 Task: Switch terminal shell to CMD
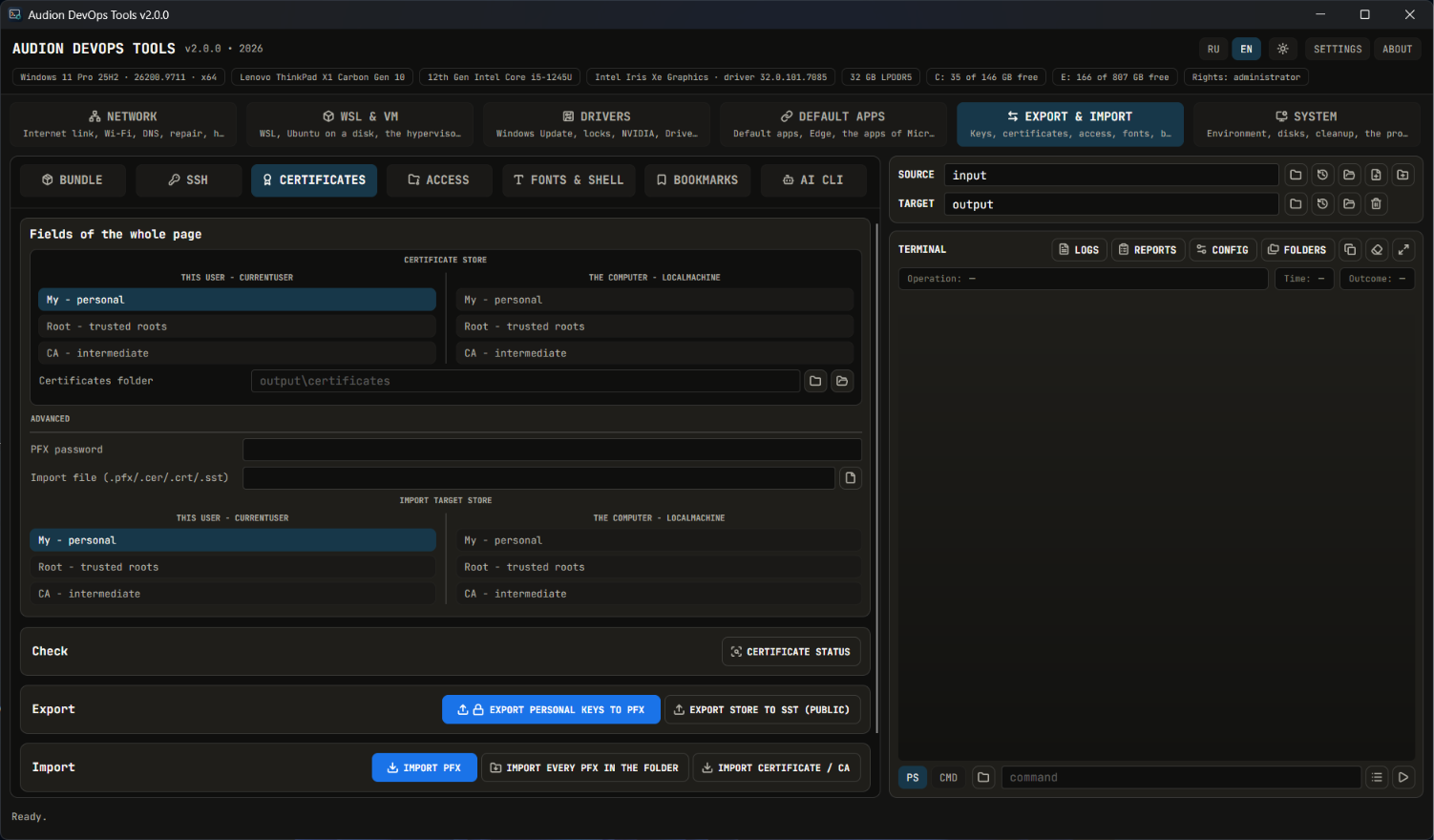(x=948, y=777)
